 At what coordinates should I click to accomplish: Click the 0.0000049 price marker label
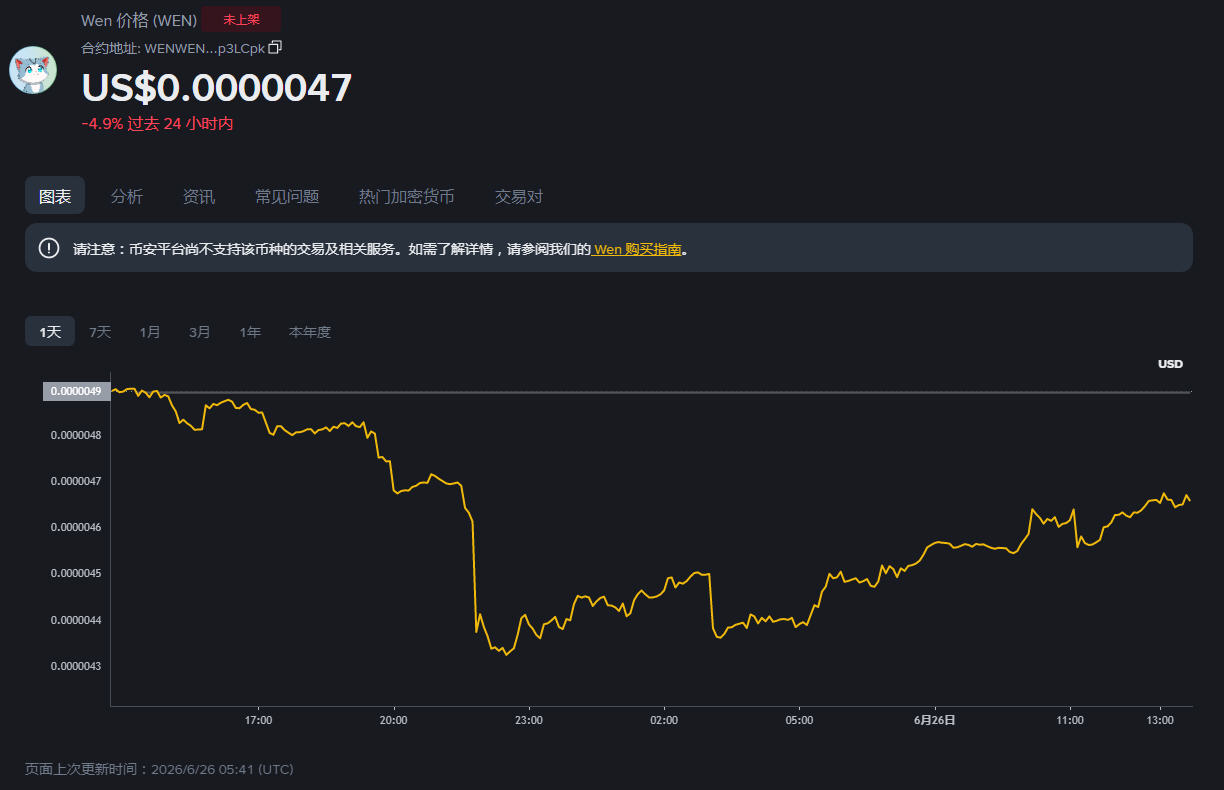point(76,391)
